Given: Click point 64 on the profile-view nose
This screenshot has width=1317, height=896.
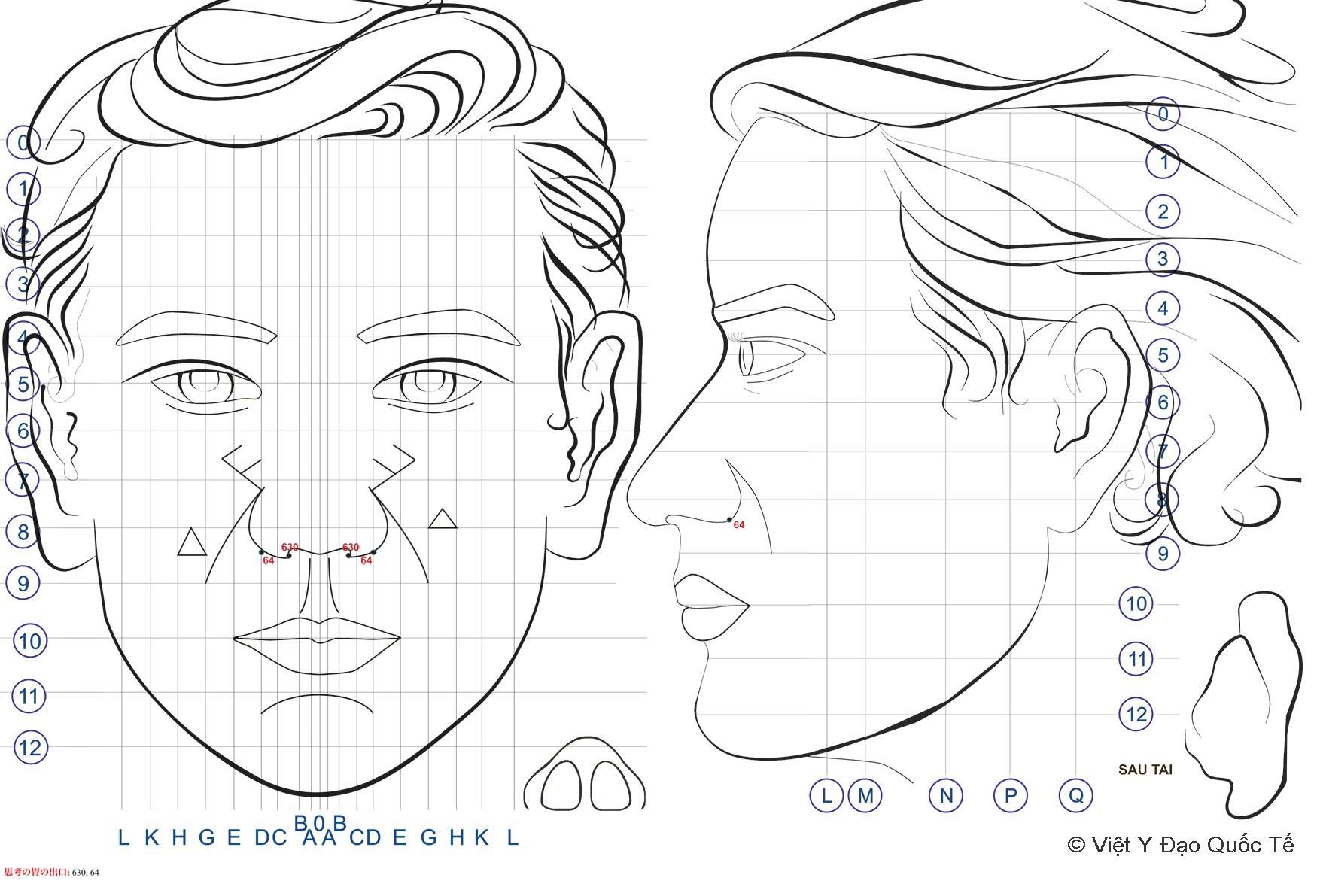Looking at the screenshot, I should point(729,520).
